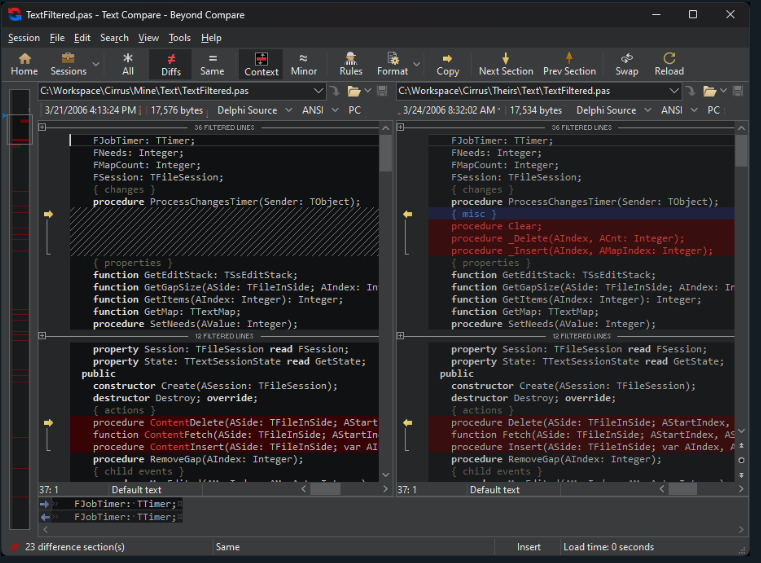The image size is (761, 563).
Task: Expand the left 36 filtered lines section
Action: coord(42,128)
